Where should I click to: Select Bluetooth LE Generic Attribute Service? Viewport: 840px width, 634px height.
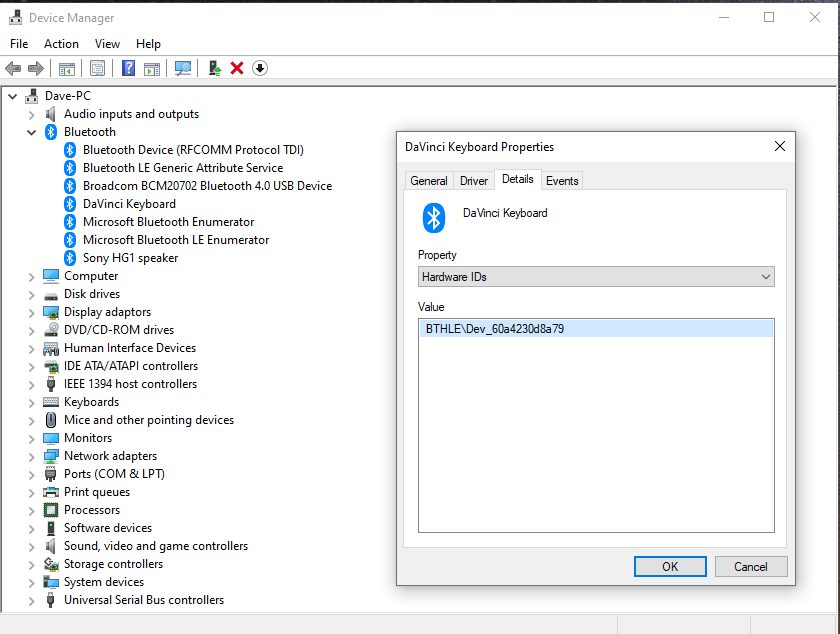click(183, 168)
